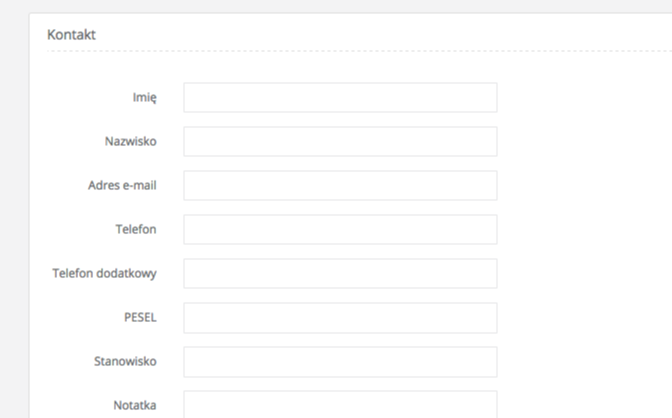Select the Adres e-mail input field

340,186
